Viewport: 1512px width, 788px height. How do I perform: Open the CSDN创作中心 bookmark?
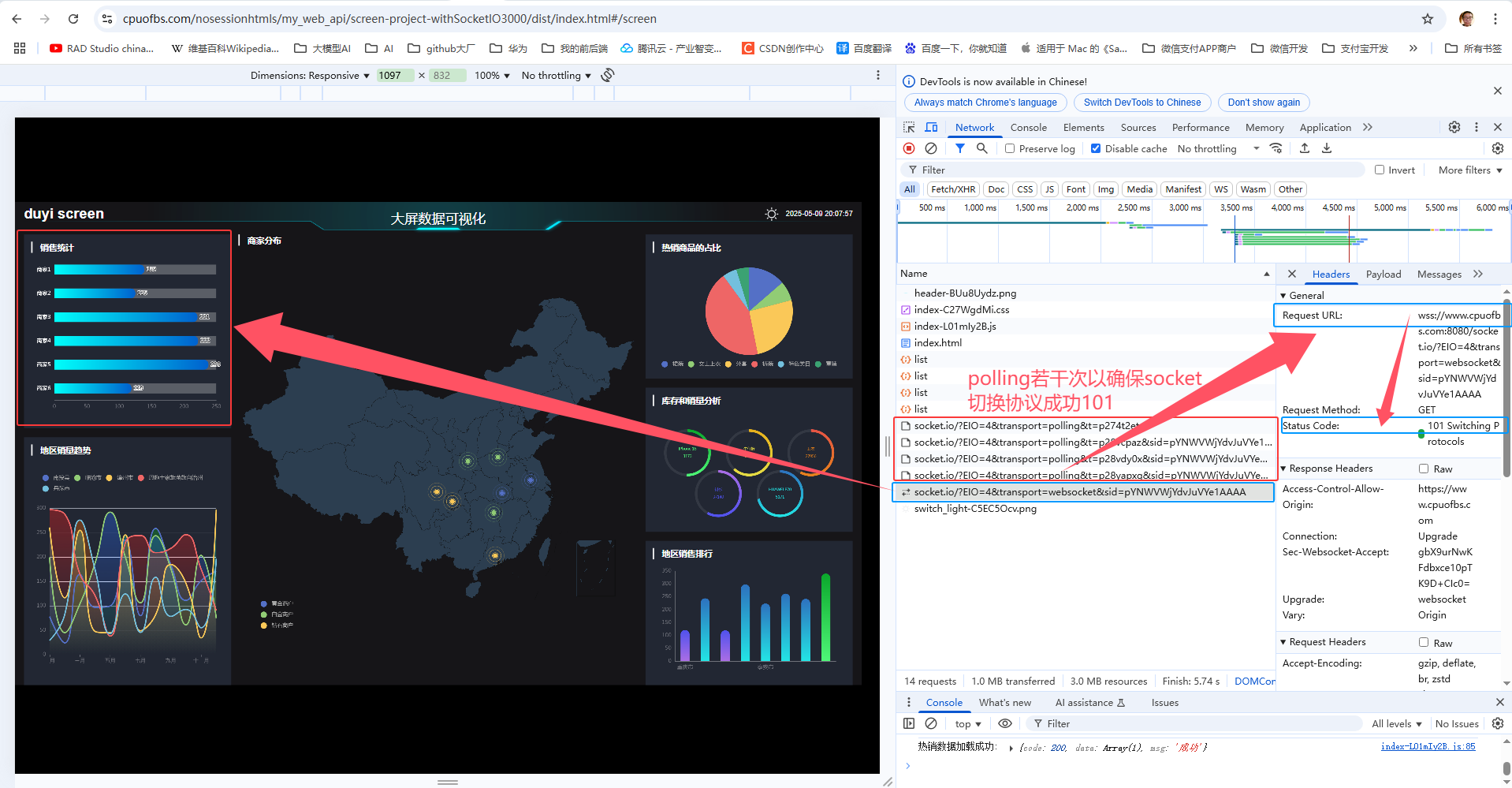[x=782, y=48]
